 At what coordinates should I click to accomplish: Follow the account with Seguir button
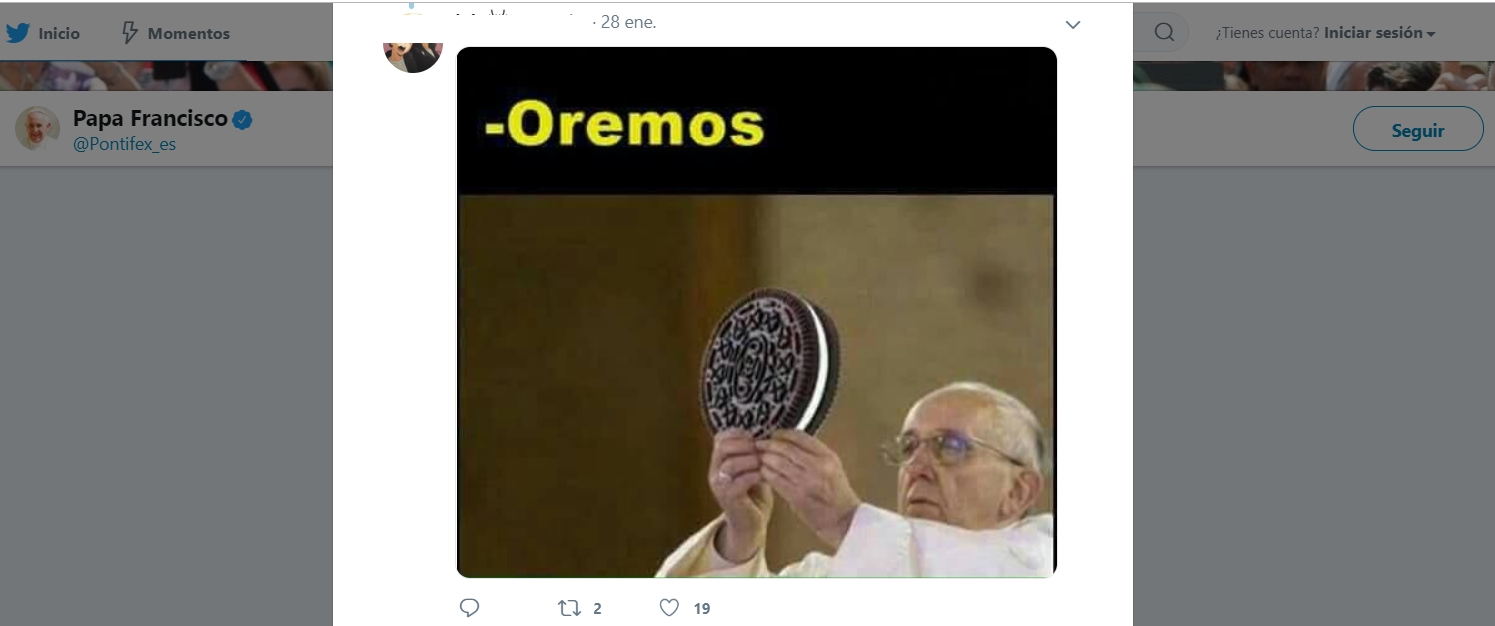pos(1417,129)
